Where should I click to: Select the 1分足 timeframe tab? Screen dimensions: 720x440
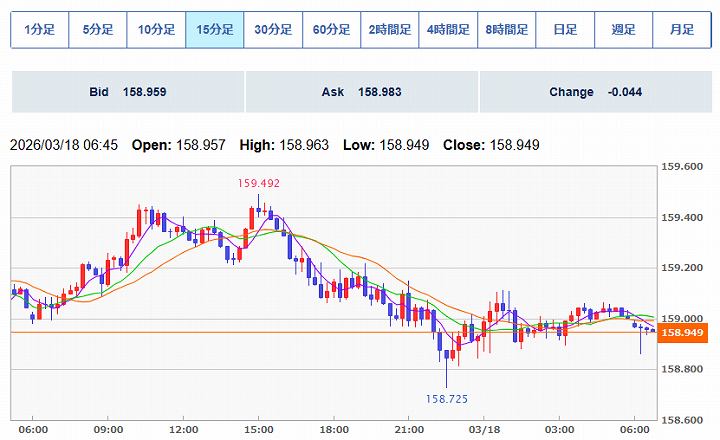coord(40,30)
